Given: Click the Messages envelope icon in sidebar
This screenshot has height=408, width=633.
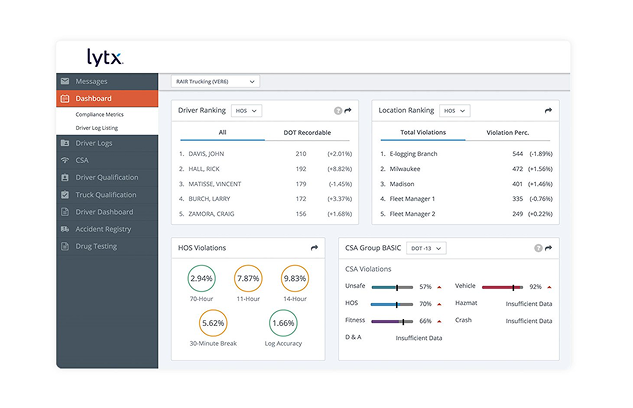Looking at the screenshot, I should pyautogui.click(x=65, y=81).
